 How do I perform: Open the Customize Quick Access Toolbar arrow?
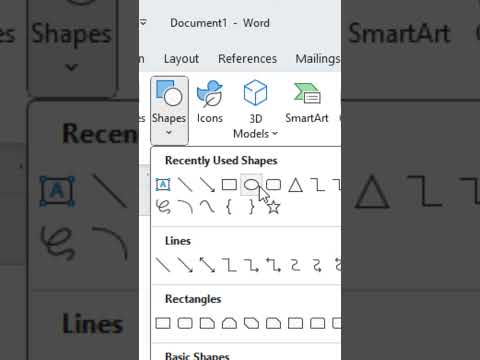pos(143,23)
